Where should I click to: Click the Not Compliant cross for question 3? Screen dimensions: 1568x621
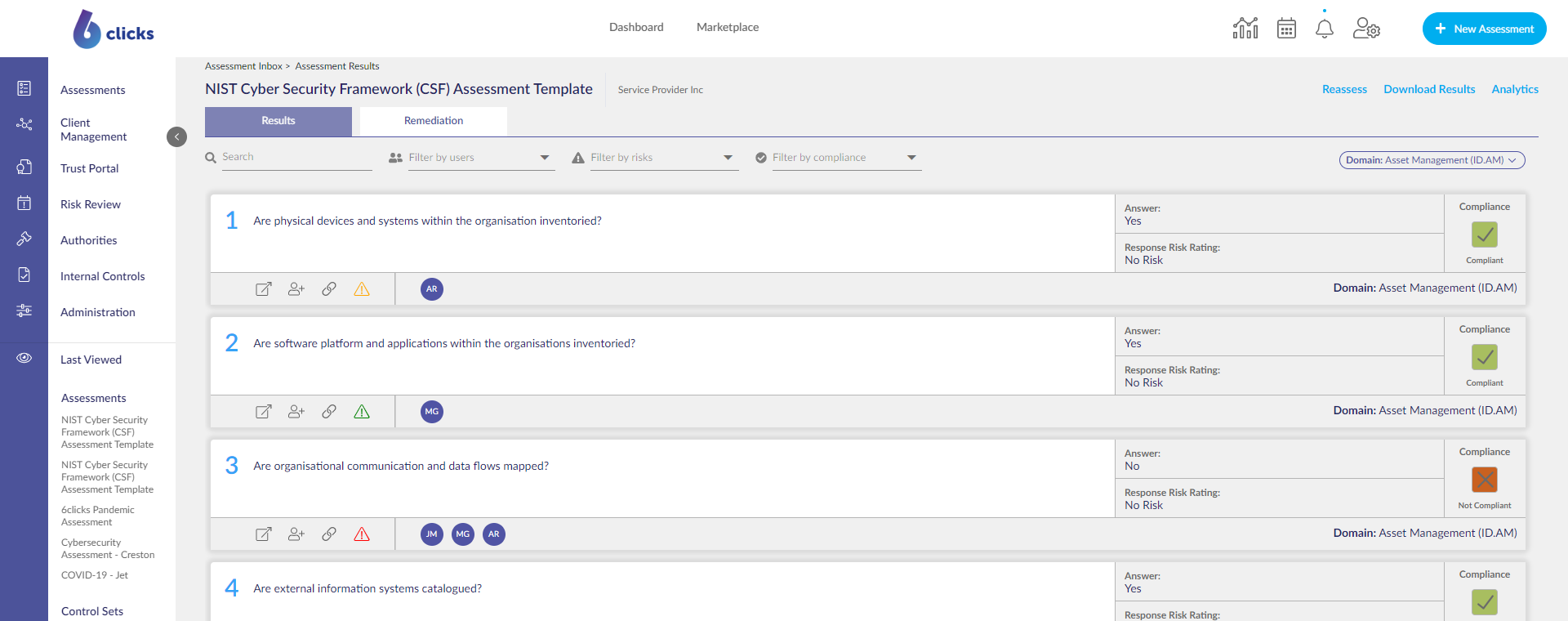(x=1485, y=480)
